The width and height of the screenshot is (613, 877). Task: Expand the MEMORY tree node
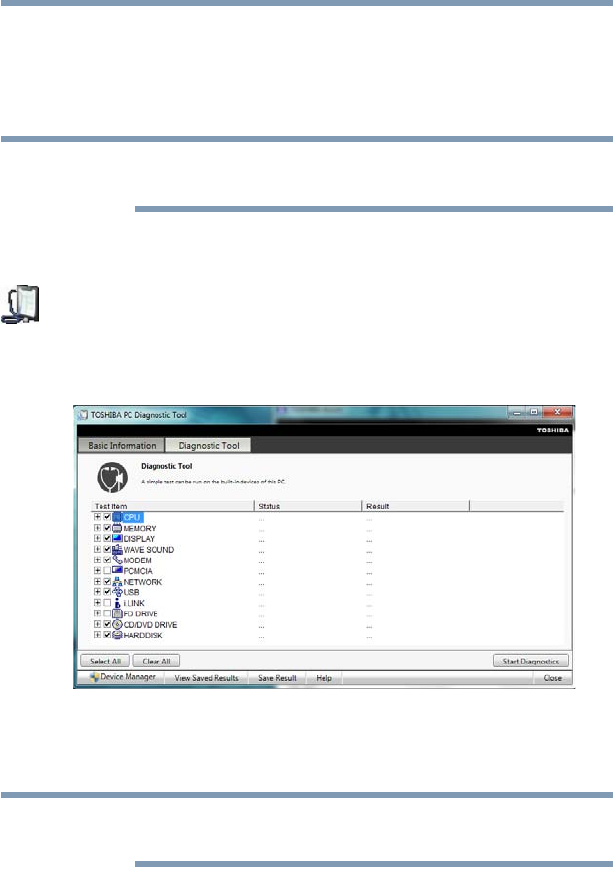97,528
